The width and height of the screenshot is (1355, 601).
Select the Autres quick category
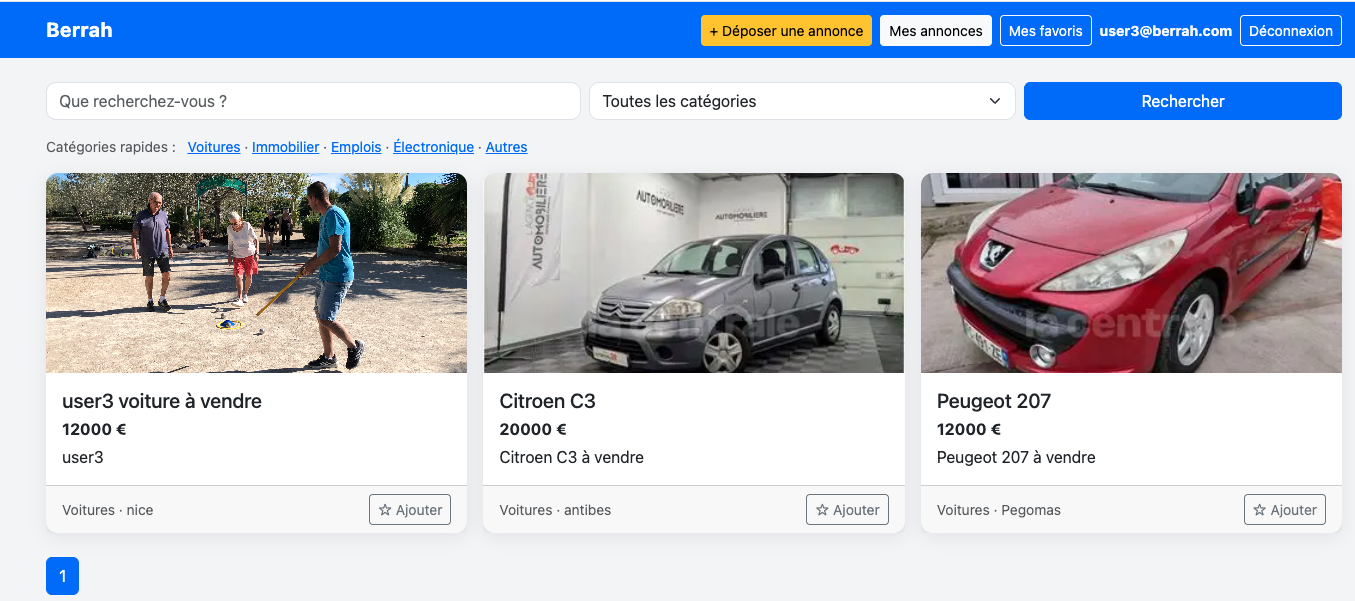point(506,147)
